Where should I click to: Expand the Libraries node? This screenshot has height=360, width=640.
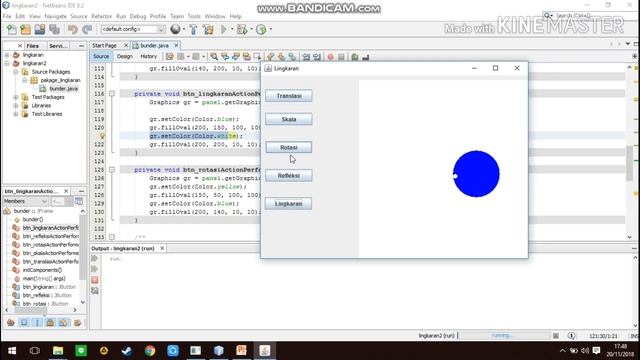[x=16, y=105]
